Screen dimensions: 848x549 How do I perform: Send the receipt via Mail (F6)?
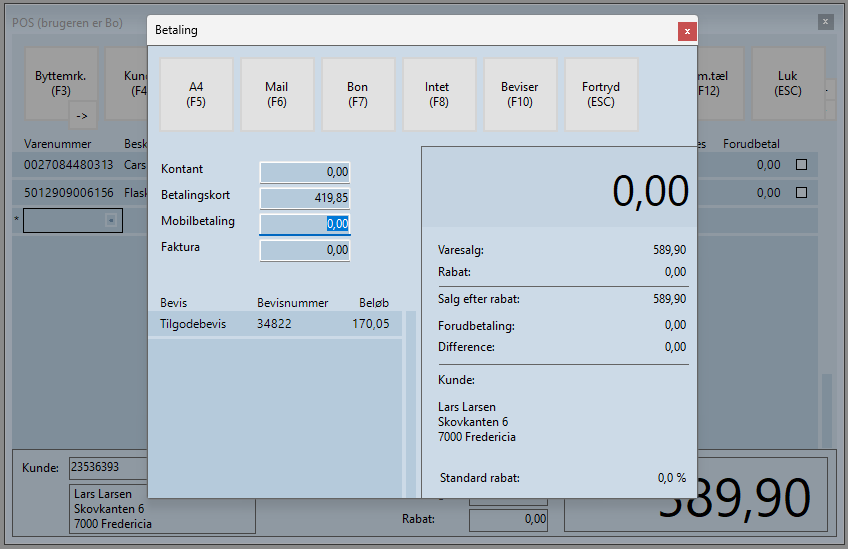pos(277,94)
